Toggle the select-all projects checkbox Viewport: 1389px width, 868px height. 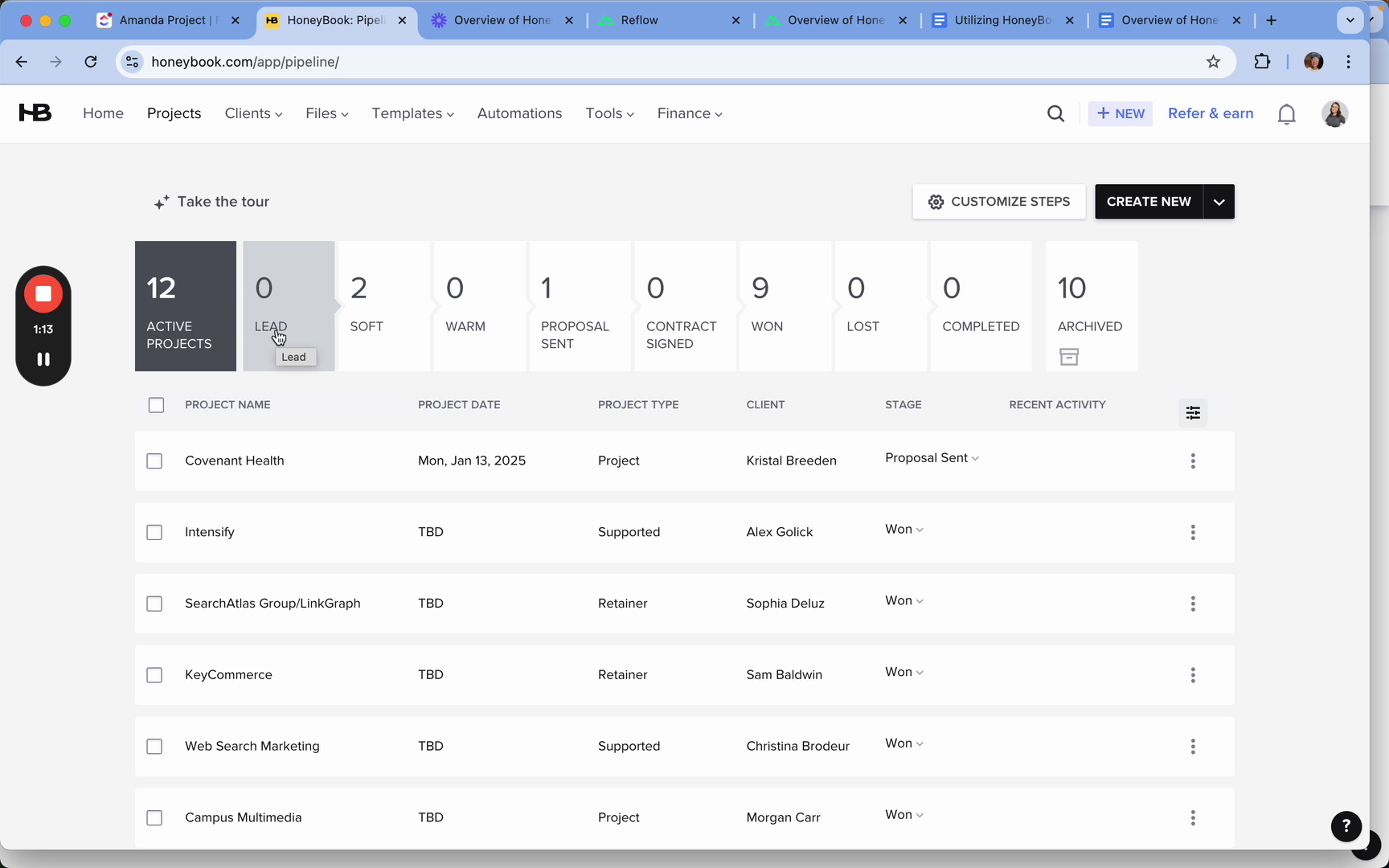click(156, 405)
